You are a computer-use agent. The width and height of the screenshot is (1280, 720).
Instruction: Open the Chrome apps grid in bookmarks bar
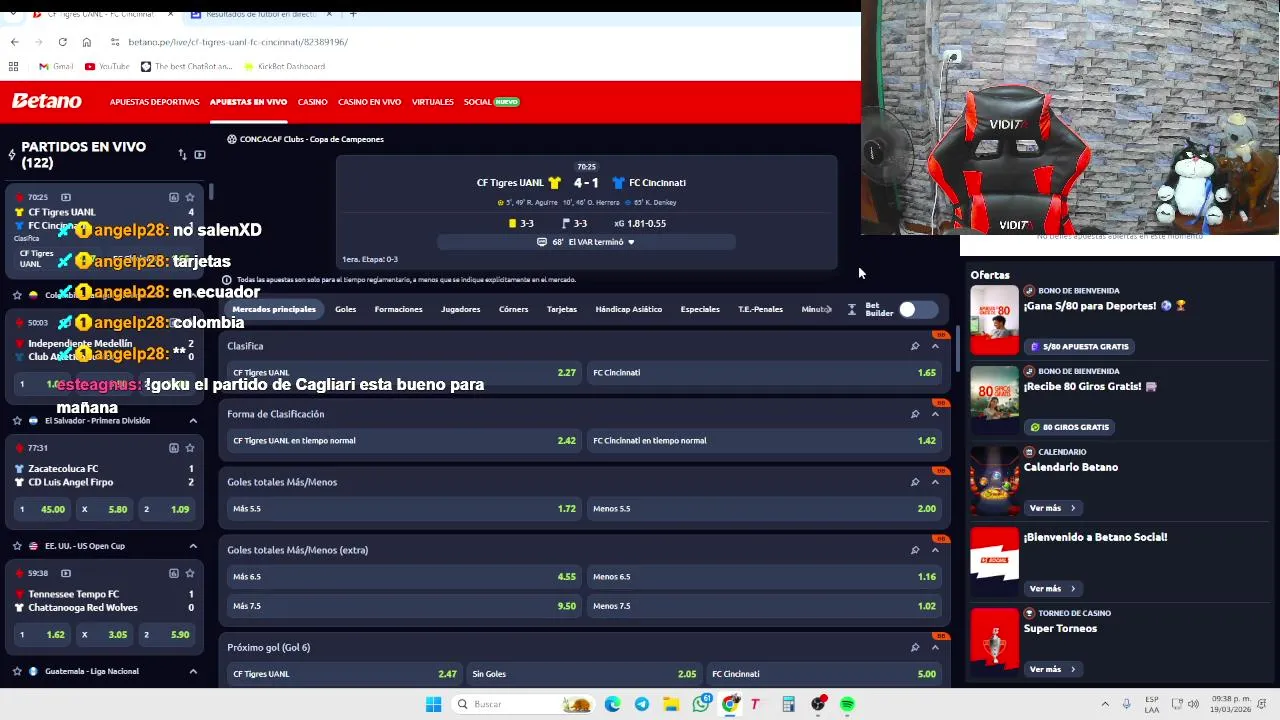coord(14,66)
